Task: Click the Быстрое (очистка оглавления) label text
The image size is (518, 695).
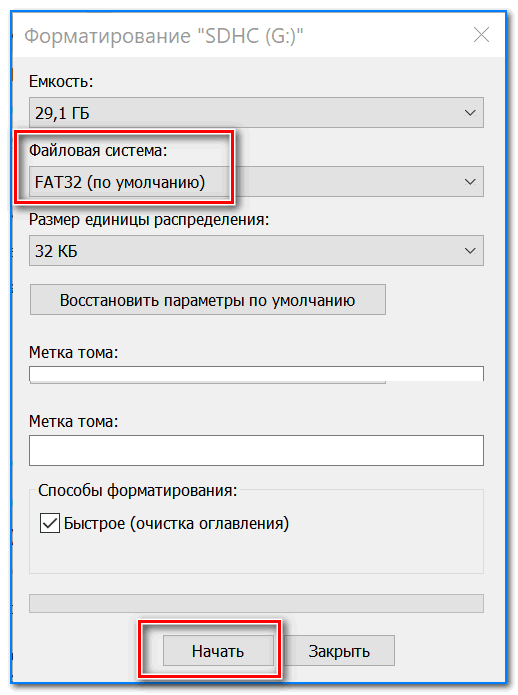Action: [176, 523]
